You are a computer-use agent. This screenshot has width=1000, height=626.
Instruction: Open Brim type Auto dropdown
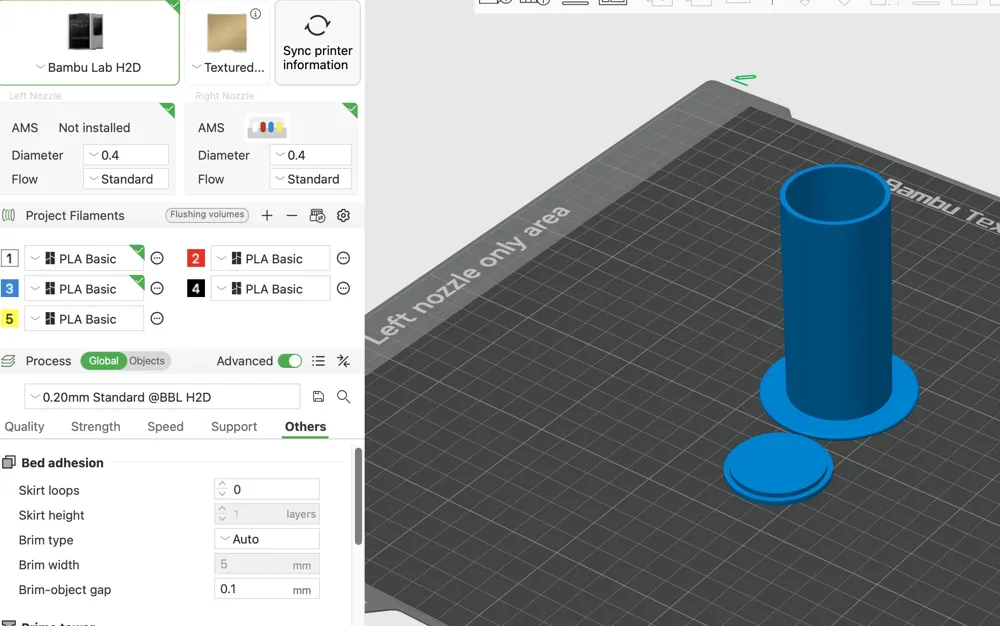267,539
